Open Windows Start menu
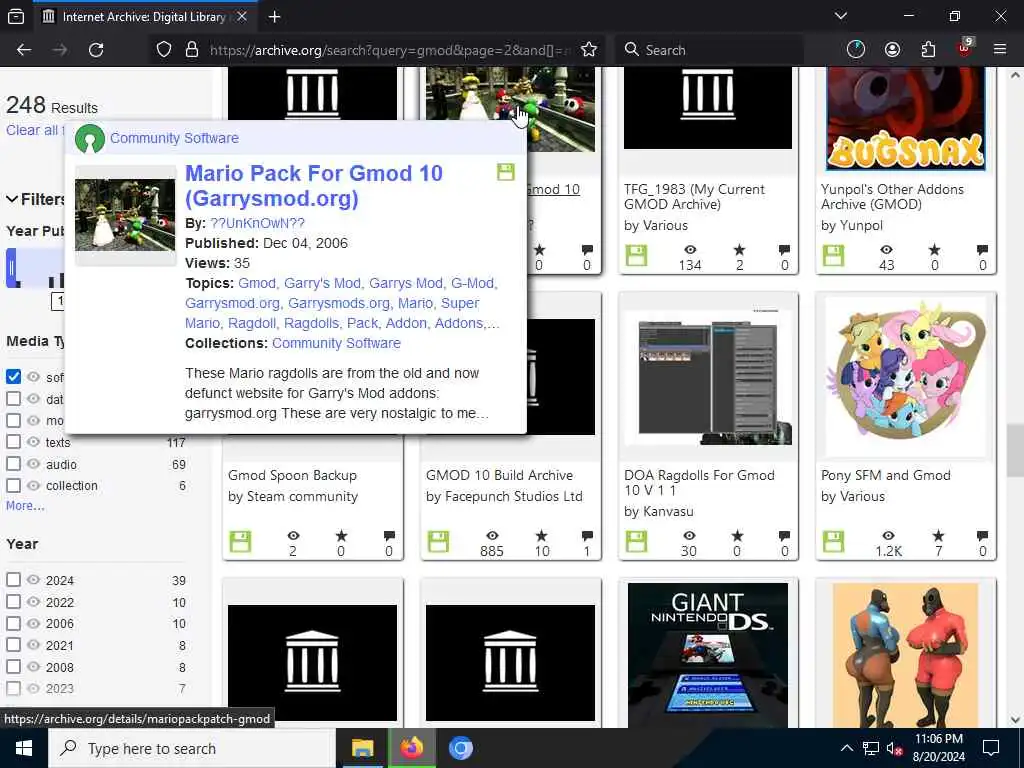 click(24, 748)
